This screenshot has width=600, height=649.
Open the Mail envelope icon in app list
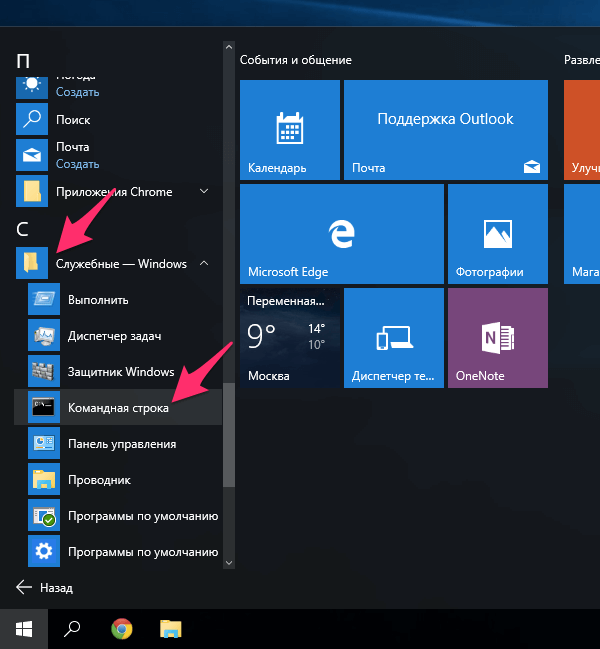coord(32,155)
